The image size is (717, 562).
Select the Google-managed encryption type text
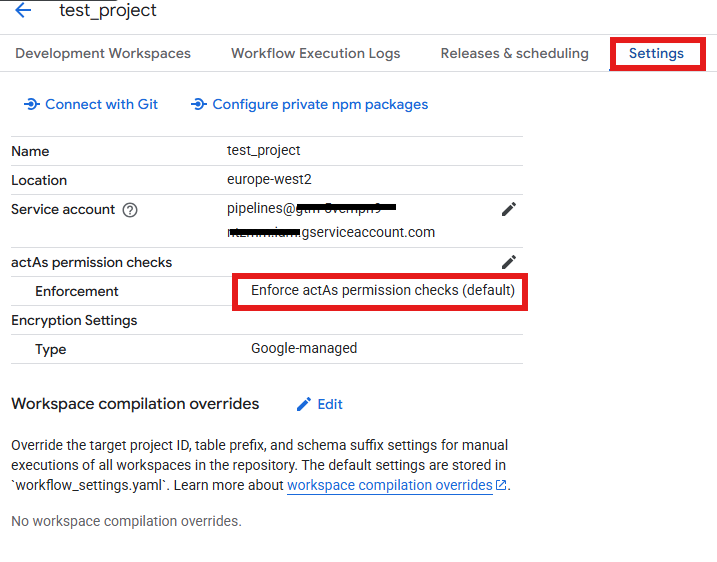304,349
